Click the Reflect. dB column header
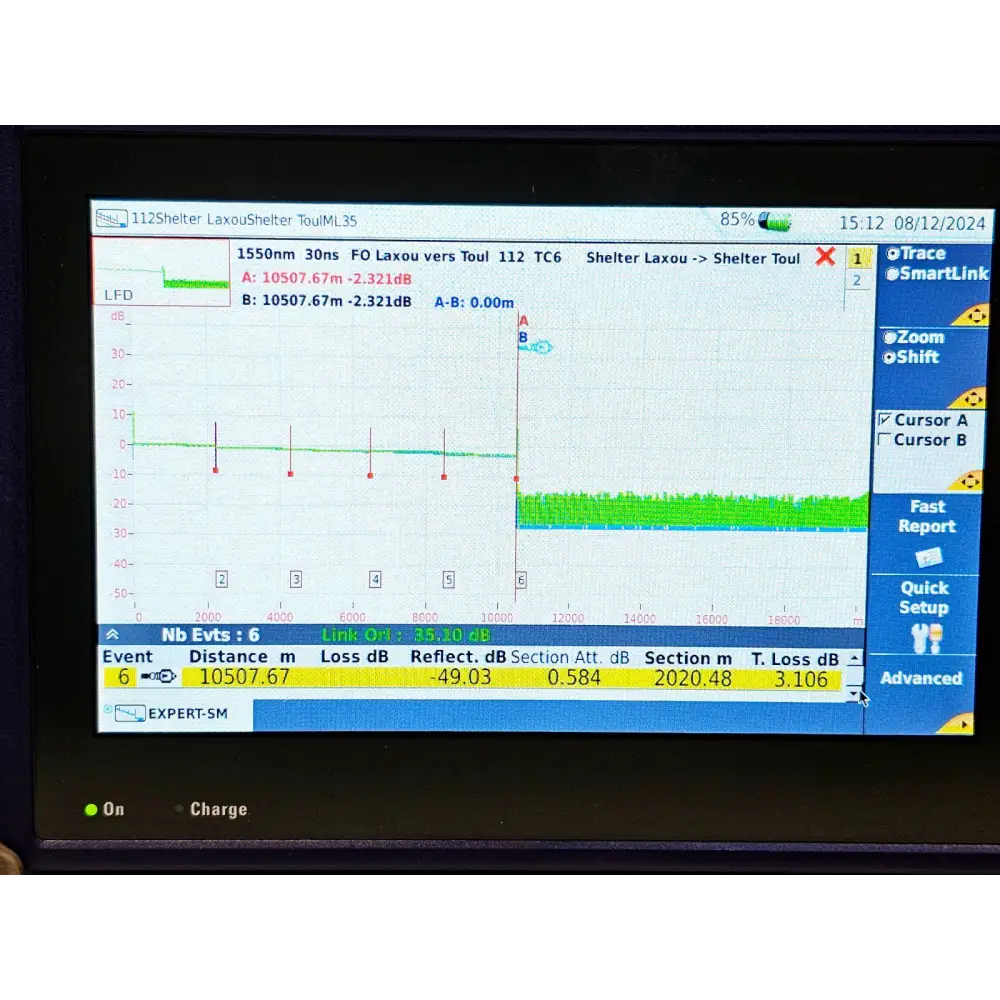This screenshot has width=1000, height=1000. pos(458,657)
